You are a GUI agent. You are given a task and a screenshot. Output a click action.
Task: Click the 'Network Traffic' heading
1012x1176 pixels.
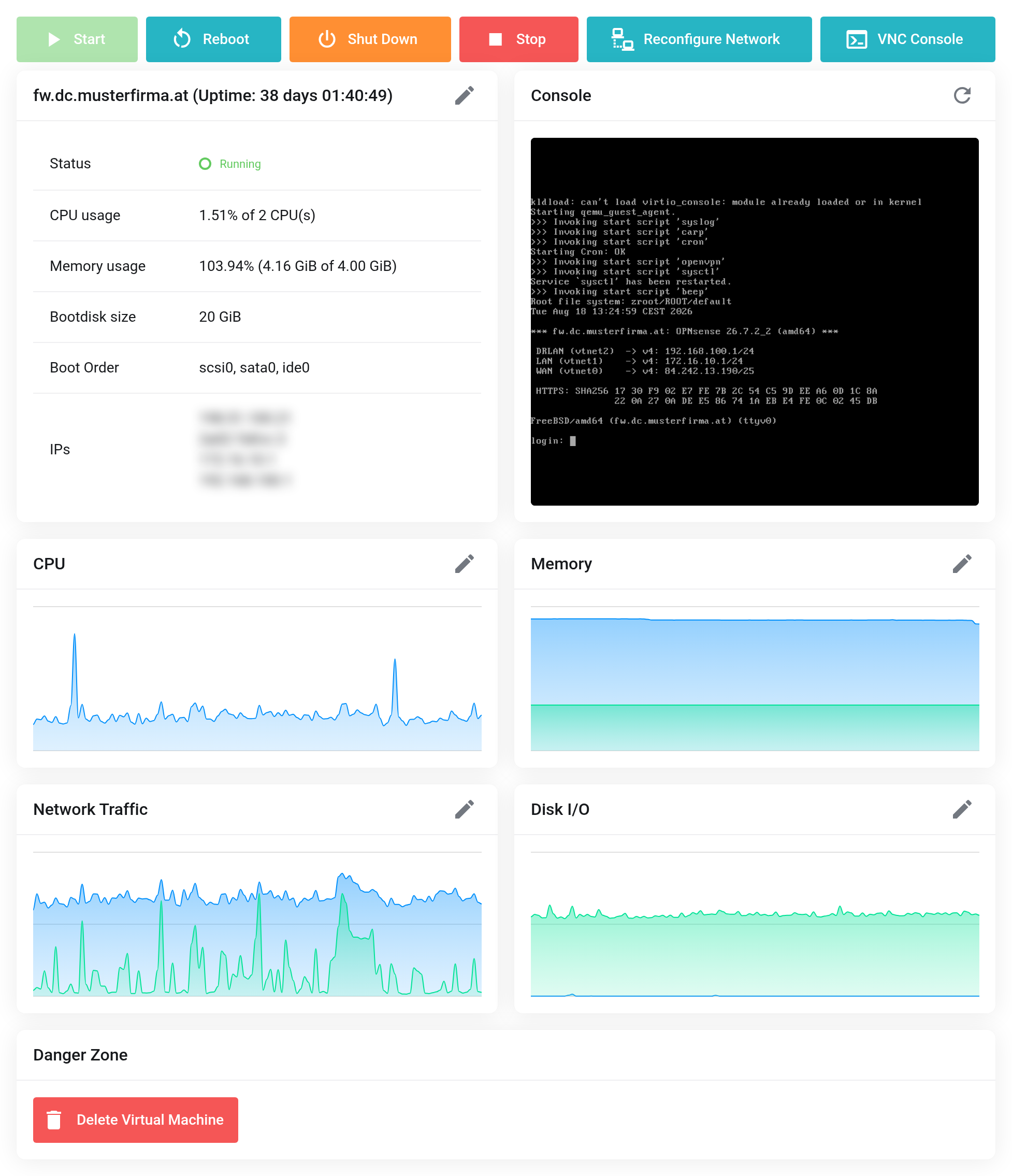90,809
